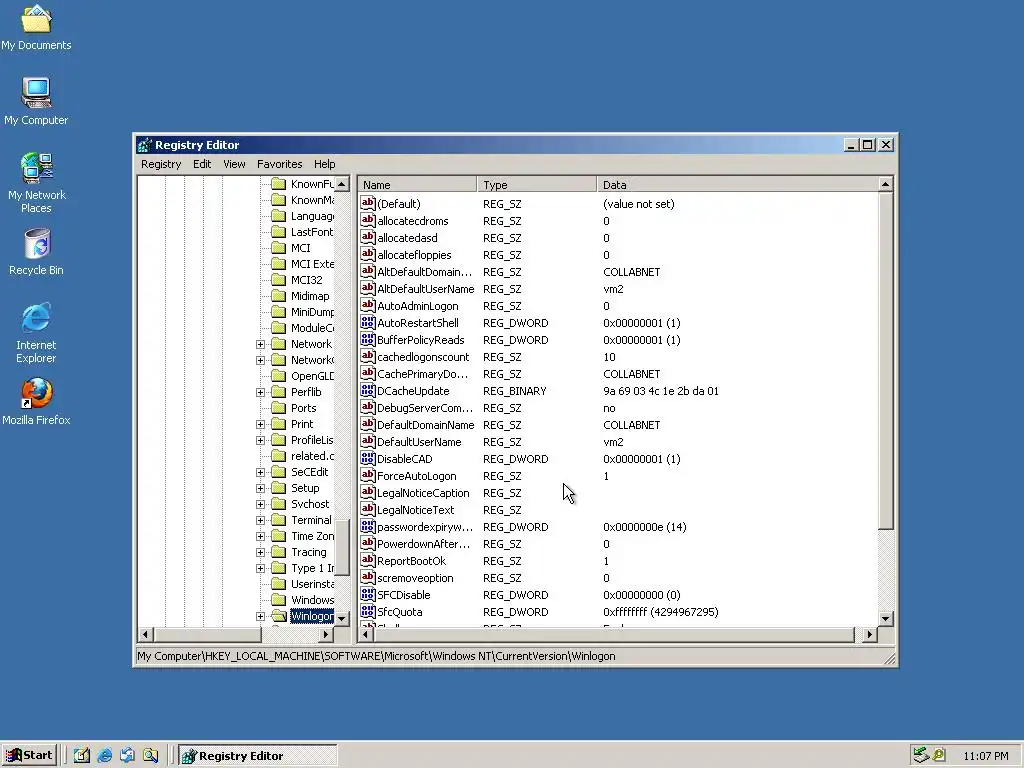Click the tree pane scroll up arrow
Screen dimensions: 1024x768
(x=342, y=184)
